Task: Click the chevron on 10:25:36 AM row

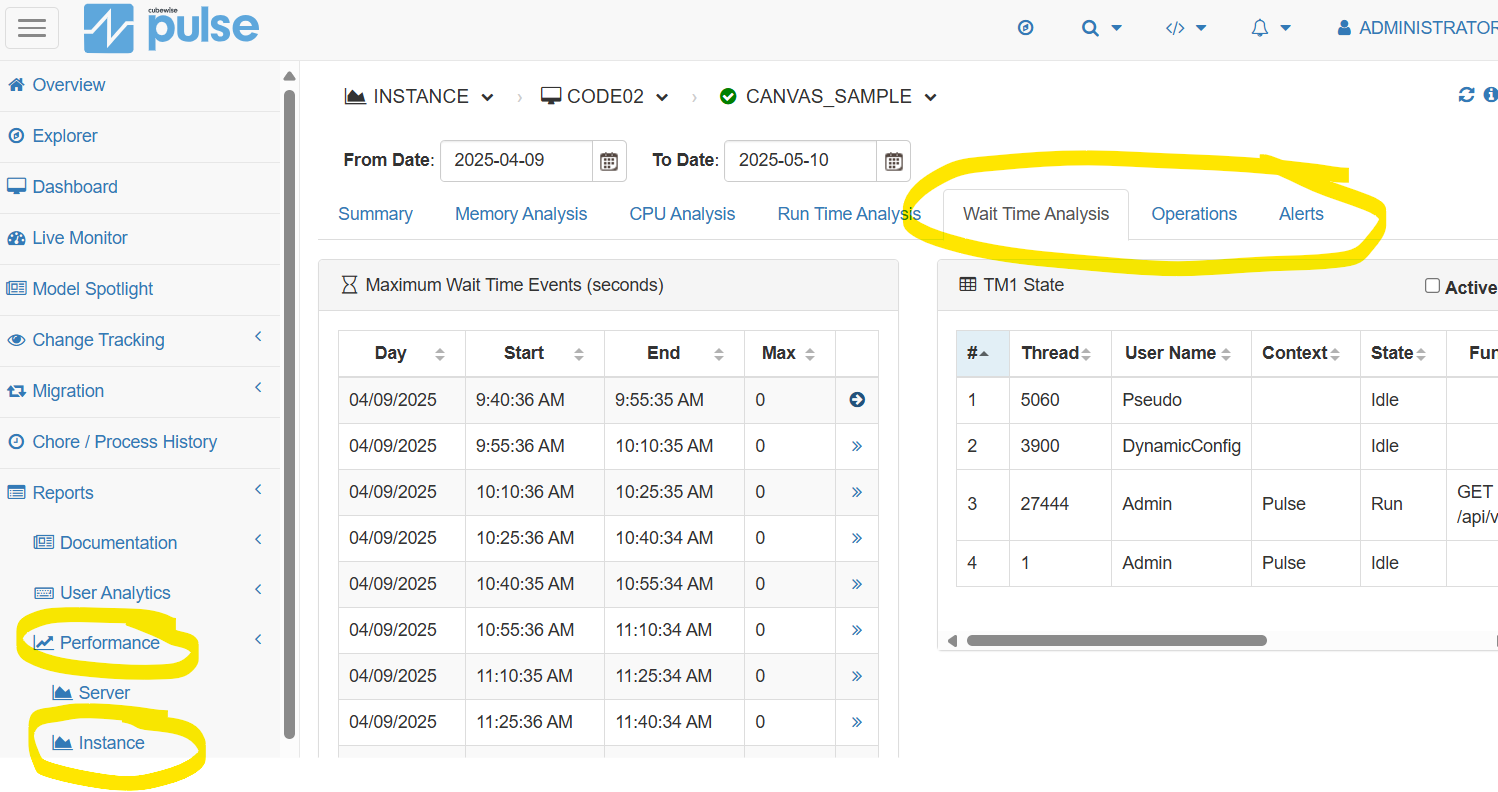Action: pyautogui.click(x=857, y=538)
